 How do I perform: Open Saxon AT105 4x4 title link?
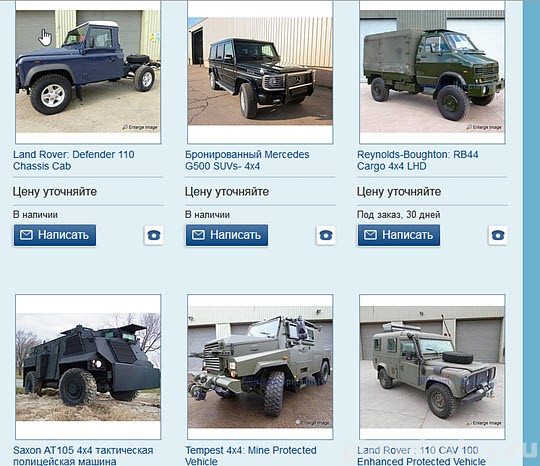[x=83, y=456]
